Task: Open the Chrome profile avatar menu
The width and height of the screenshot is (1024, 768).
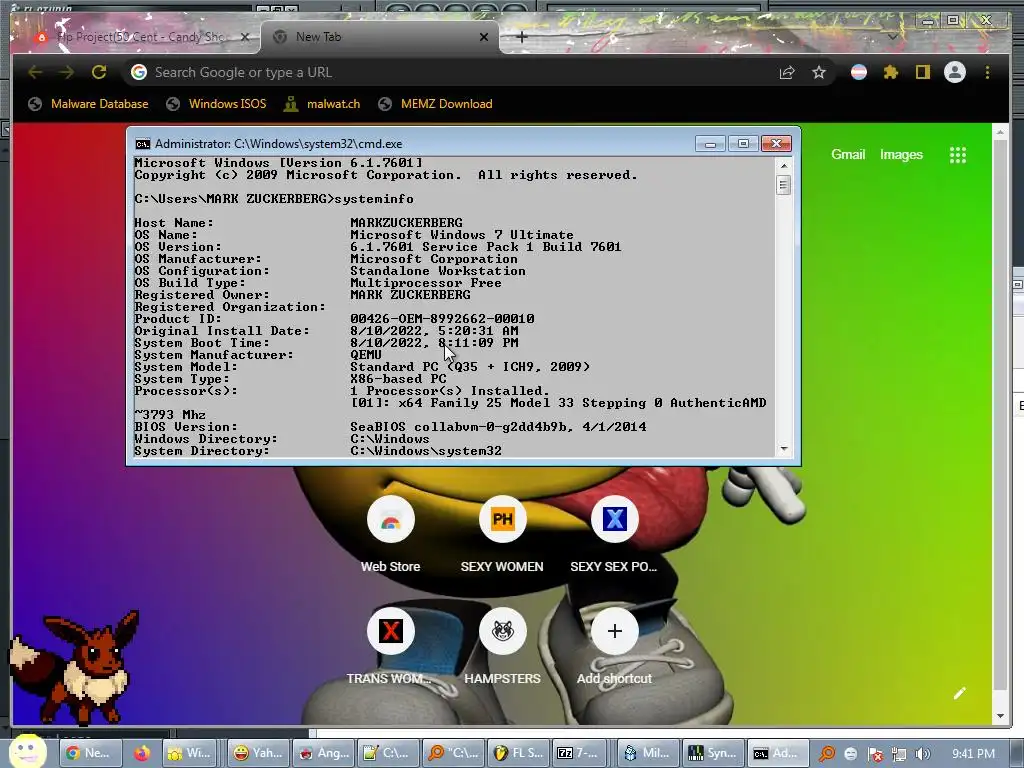Action: coord(955,72)
